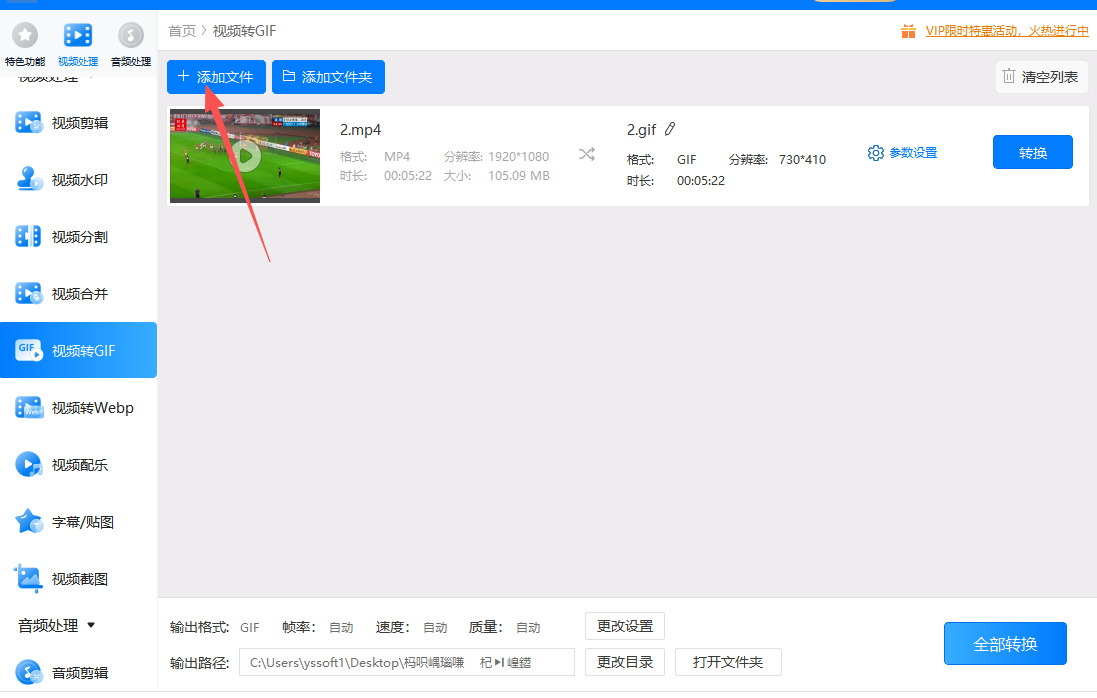This screenshot has height=698, width=1097.
Task: Click the 视频转GIF breadcrumb text
Action: click(244, 31)
